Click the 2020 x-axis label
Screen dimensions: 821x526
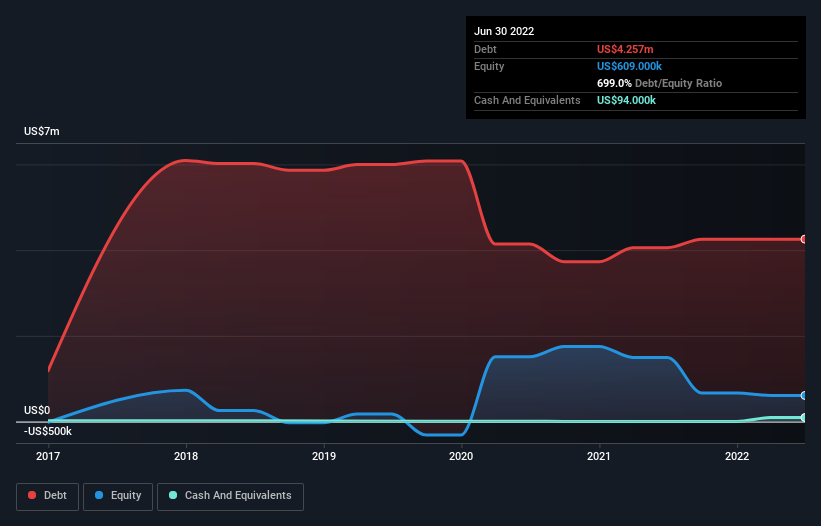point(461,456)
